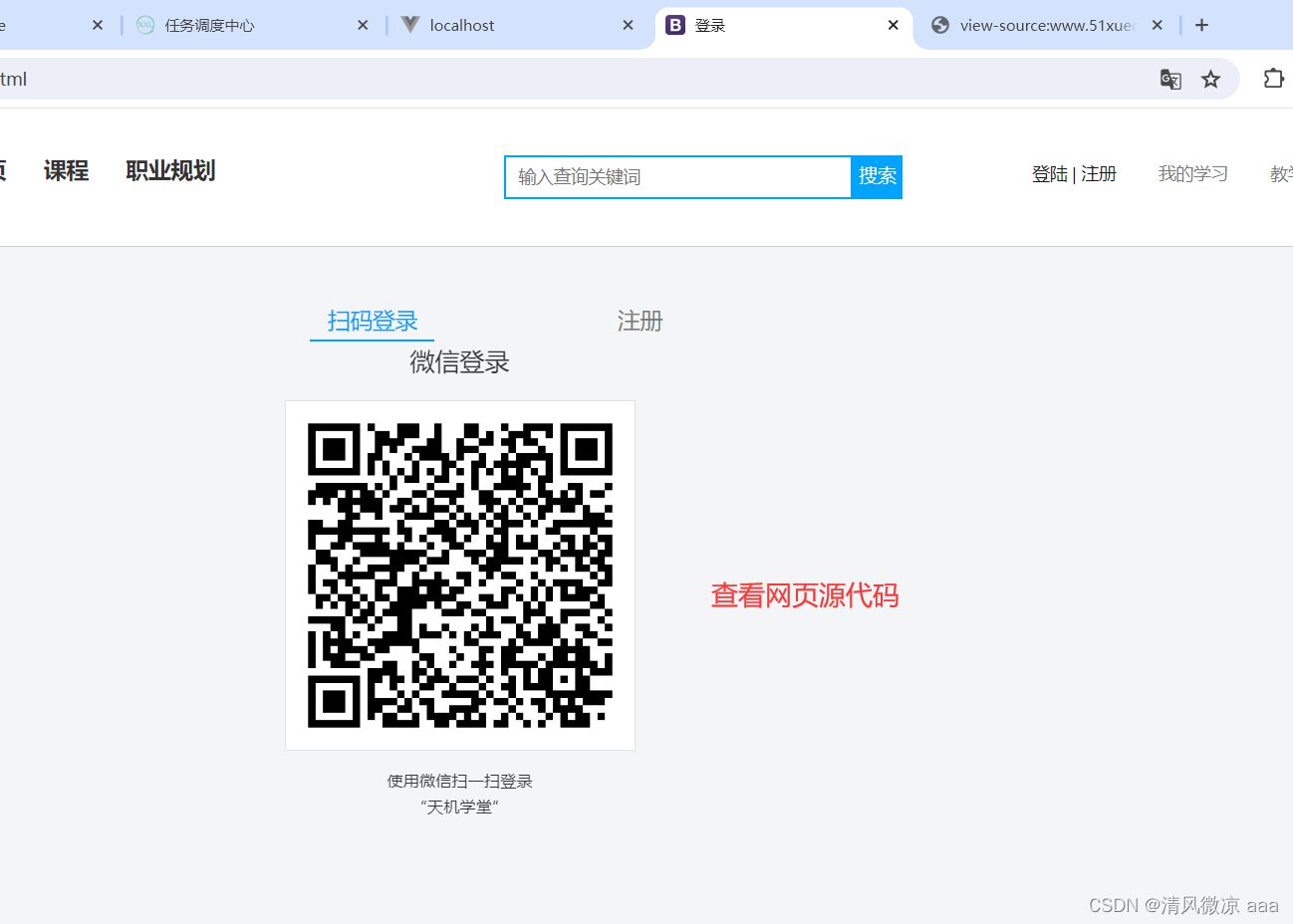This screenshot has width=1293, height=924.
Task: Open the browser extensions puzzle icon
Action: [1273, 78]
